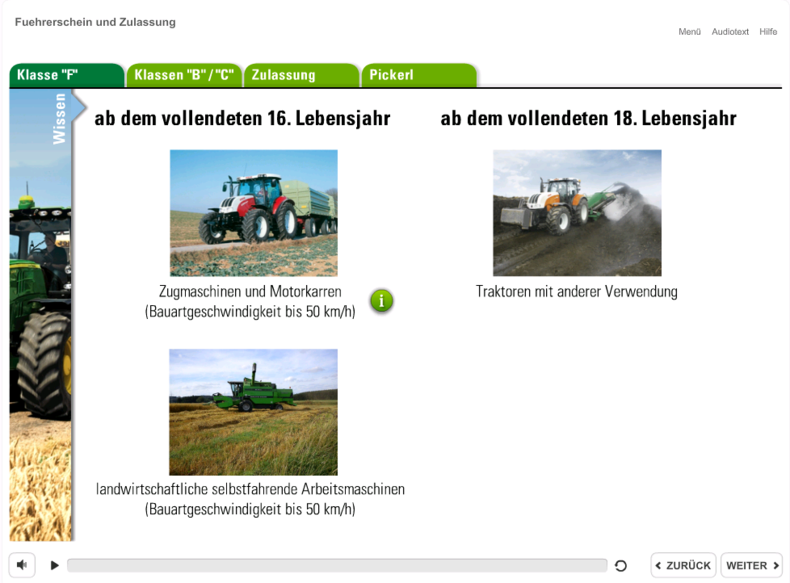
Task: Click the green combine harvester image
Action: tap(253, 411)
